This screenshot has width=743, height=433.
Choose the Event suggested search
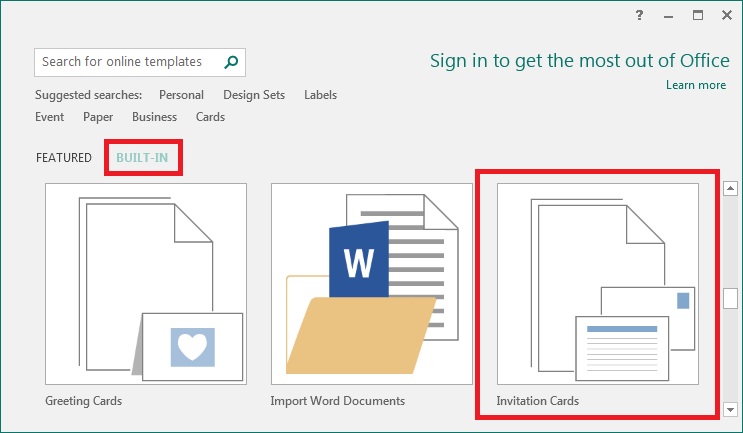click(x=50, y=117)
